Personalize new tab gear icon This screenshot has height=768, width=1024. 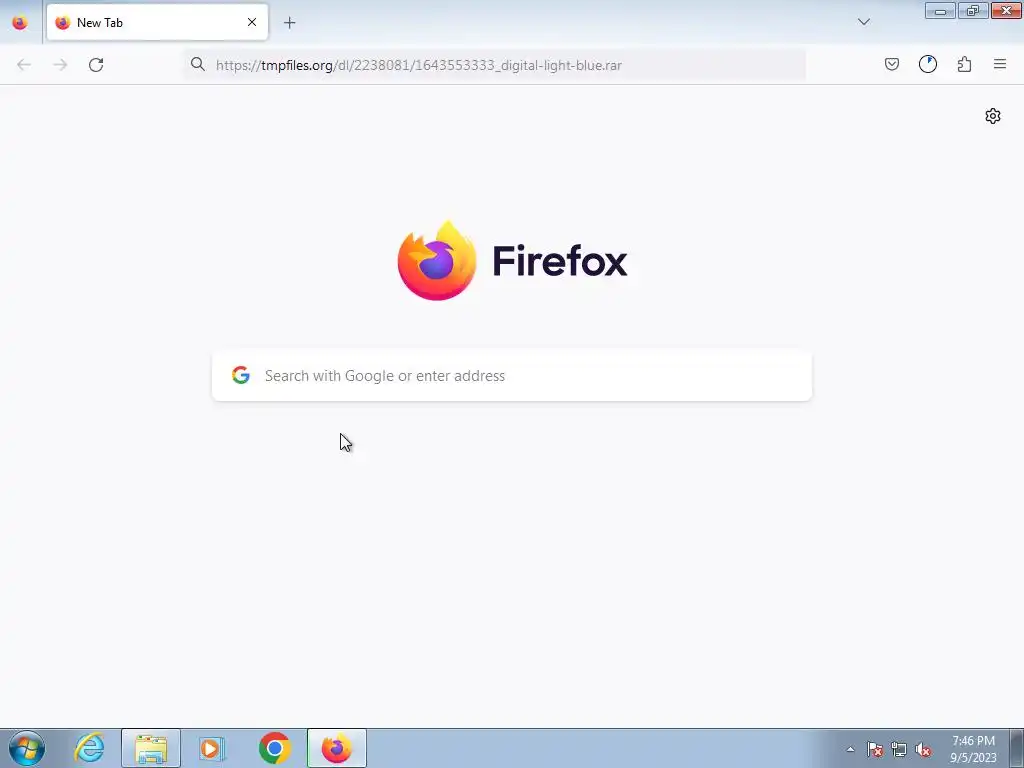pos(993,116)
